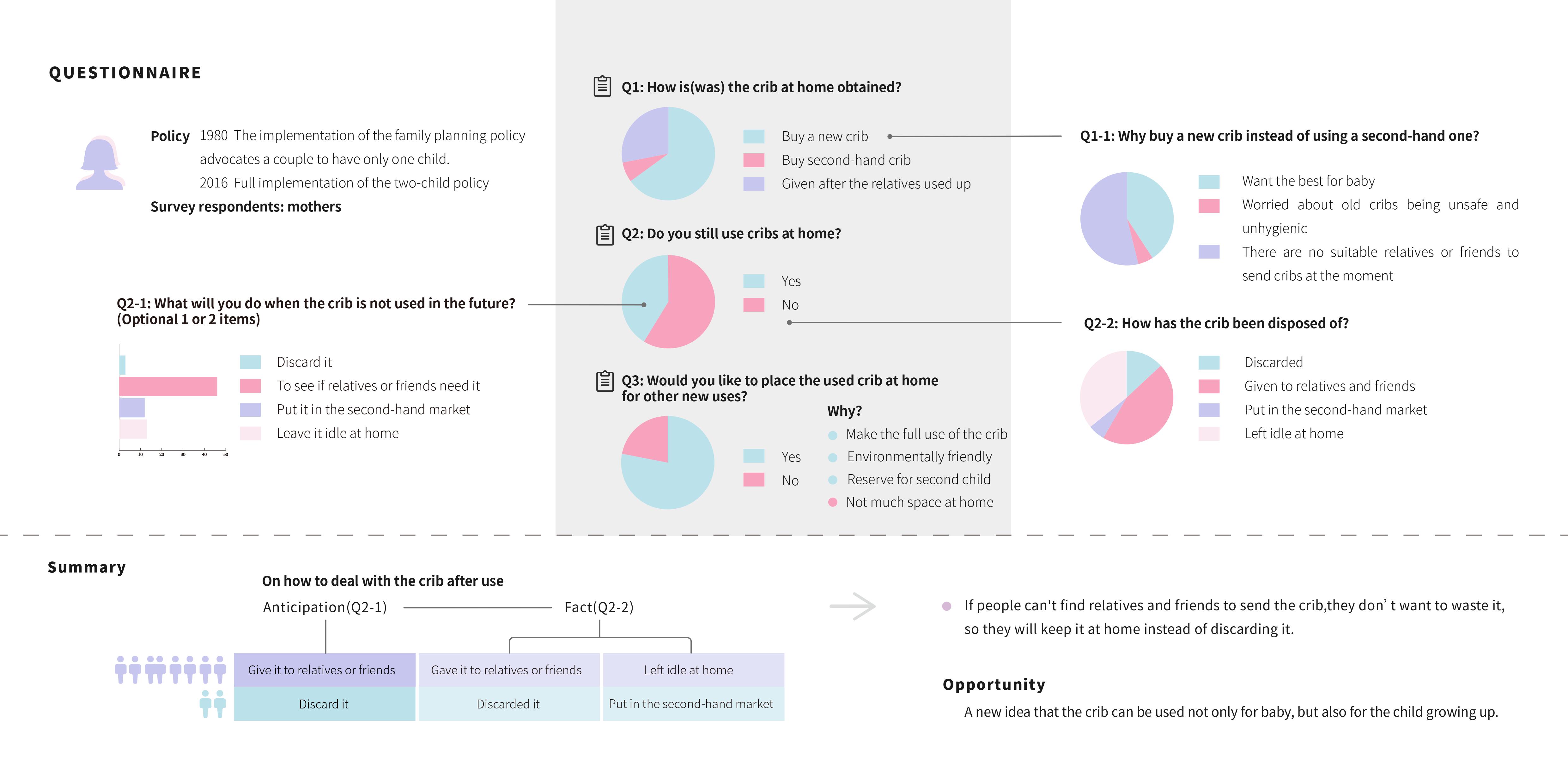Click the clipboard icon beside Q2
Image resolution: width=1568 pixels, height=784 pixels.
point(605,235)
